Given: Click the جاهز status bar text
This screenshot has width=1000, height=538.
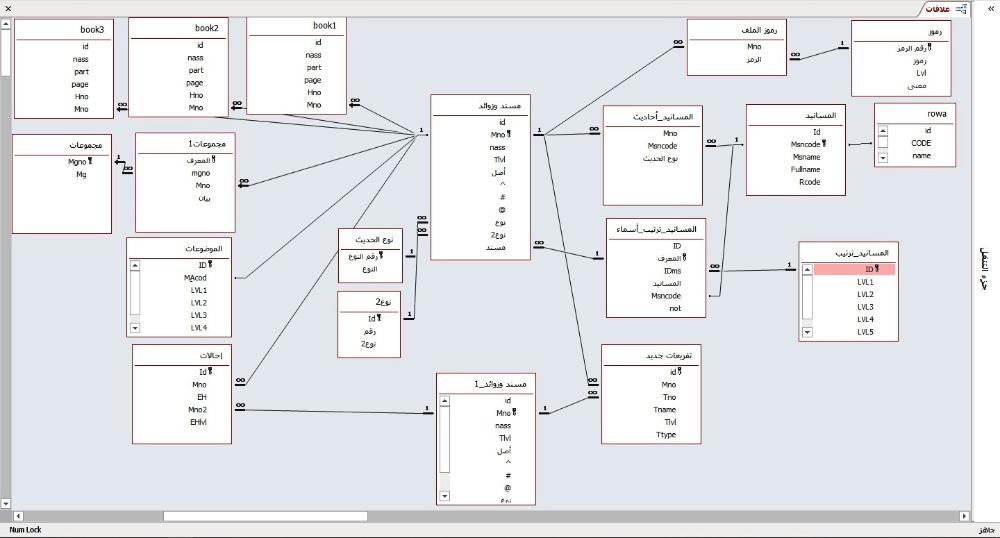Looking at the screenshot, I should click(x=987, y=530).
